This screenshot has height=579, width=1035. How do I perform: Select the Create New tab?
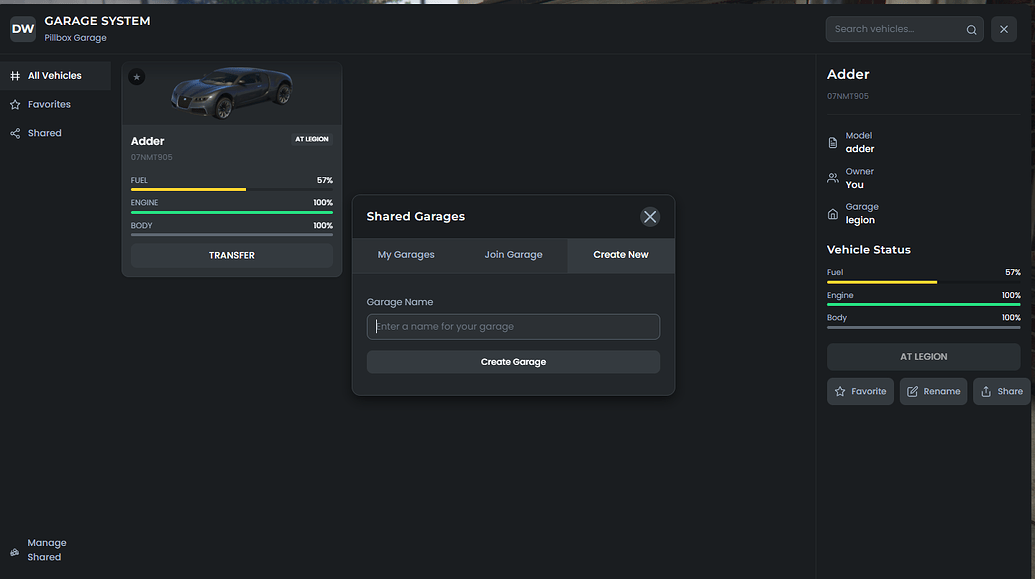click(x=620, y=255)
